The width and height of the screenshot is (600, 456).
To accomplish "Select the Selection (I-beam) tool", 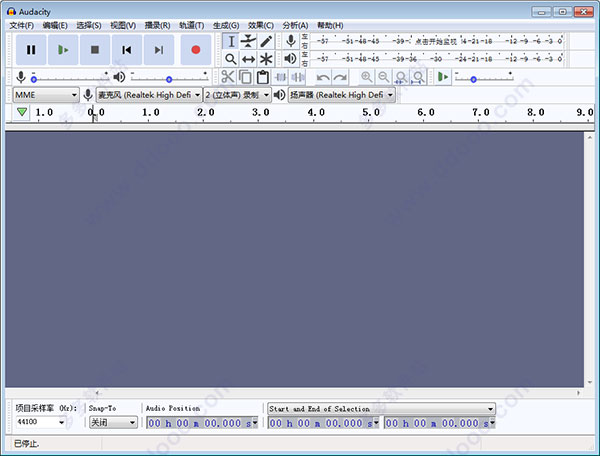I will coord(231,41).
